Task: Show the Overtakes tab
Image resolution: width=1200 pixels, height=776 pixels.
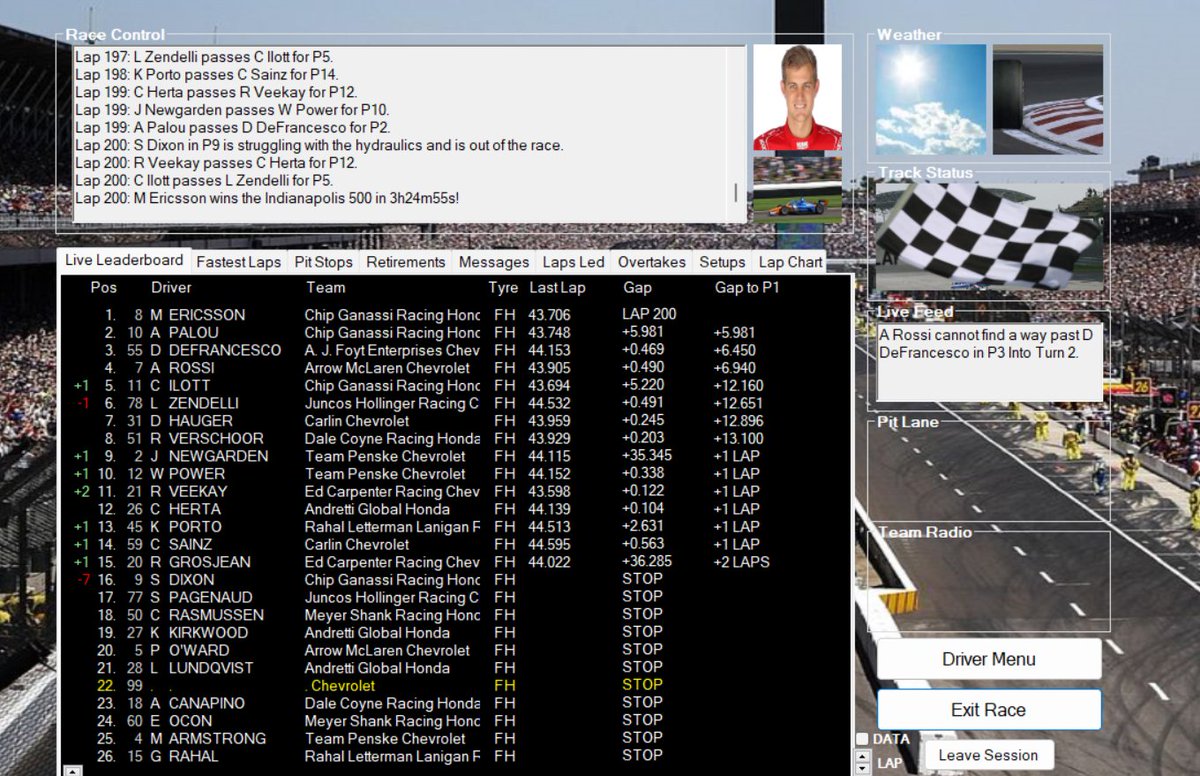Action: coord(651,262)
